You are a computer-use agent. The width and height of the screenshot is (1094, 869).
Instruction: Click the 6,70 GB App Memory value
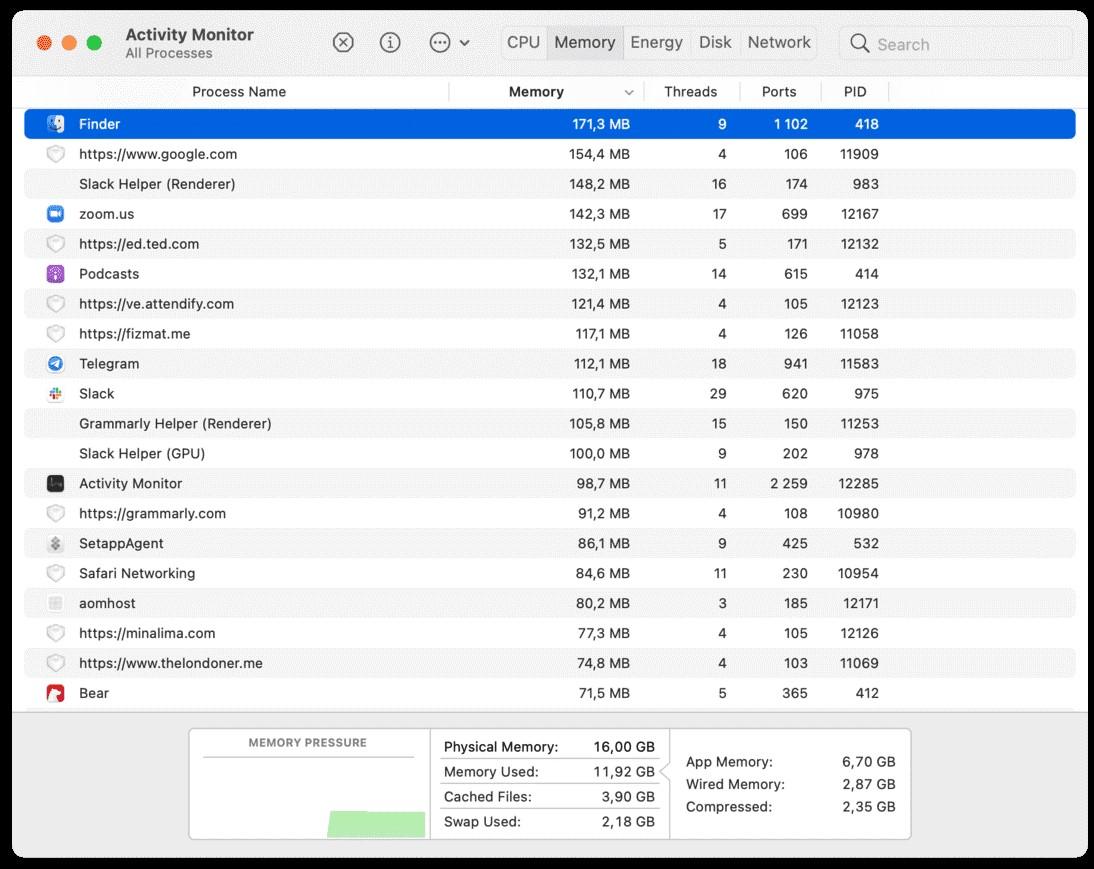(x=868, y=762)
